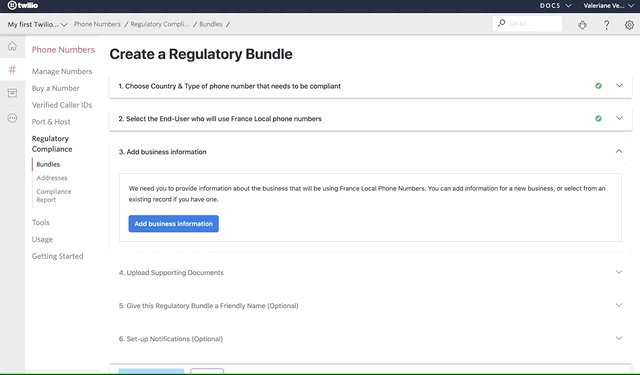Go to Buy a Number
Screen dimensions: 640x375
coord(56,88)
